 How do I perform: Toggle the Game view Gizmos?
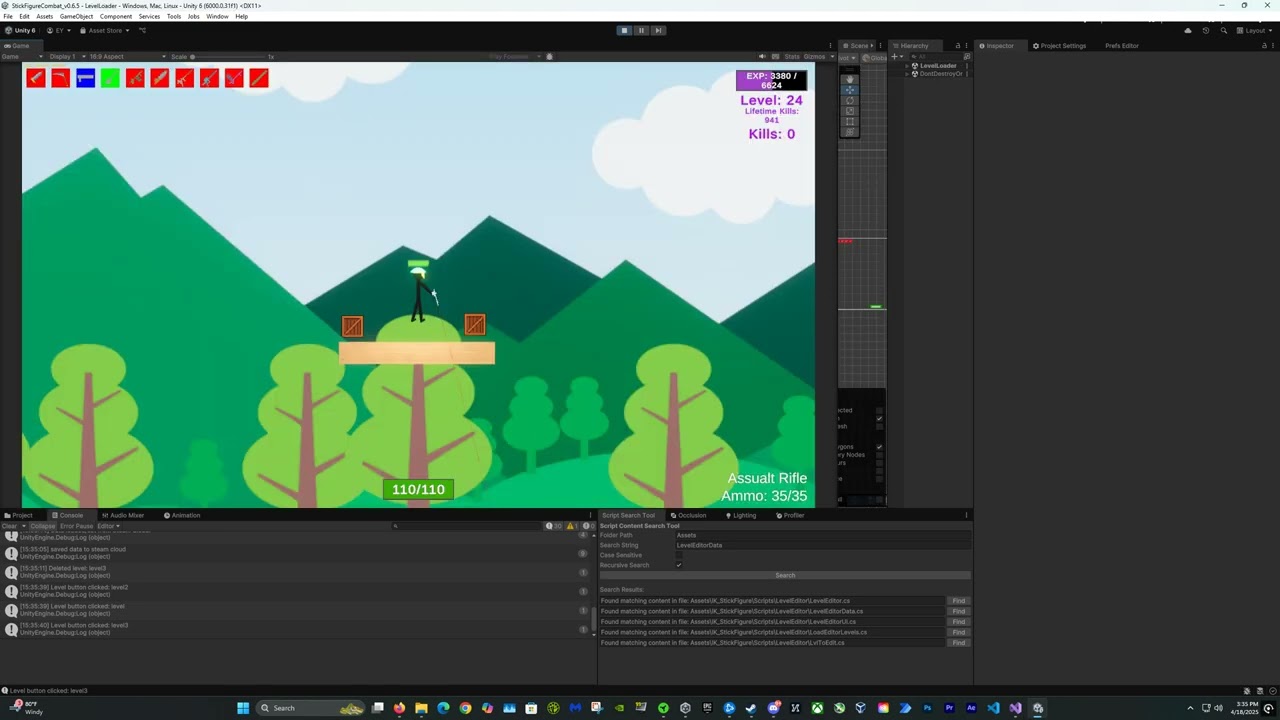[x=814, y=56]
